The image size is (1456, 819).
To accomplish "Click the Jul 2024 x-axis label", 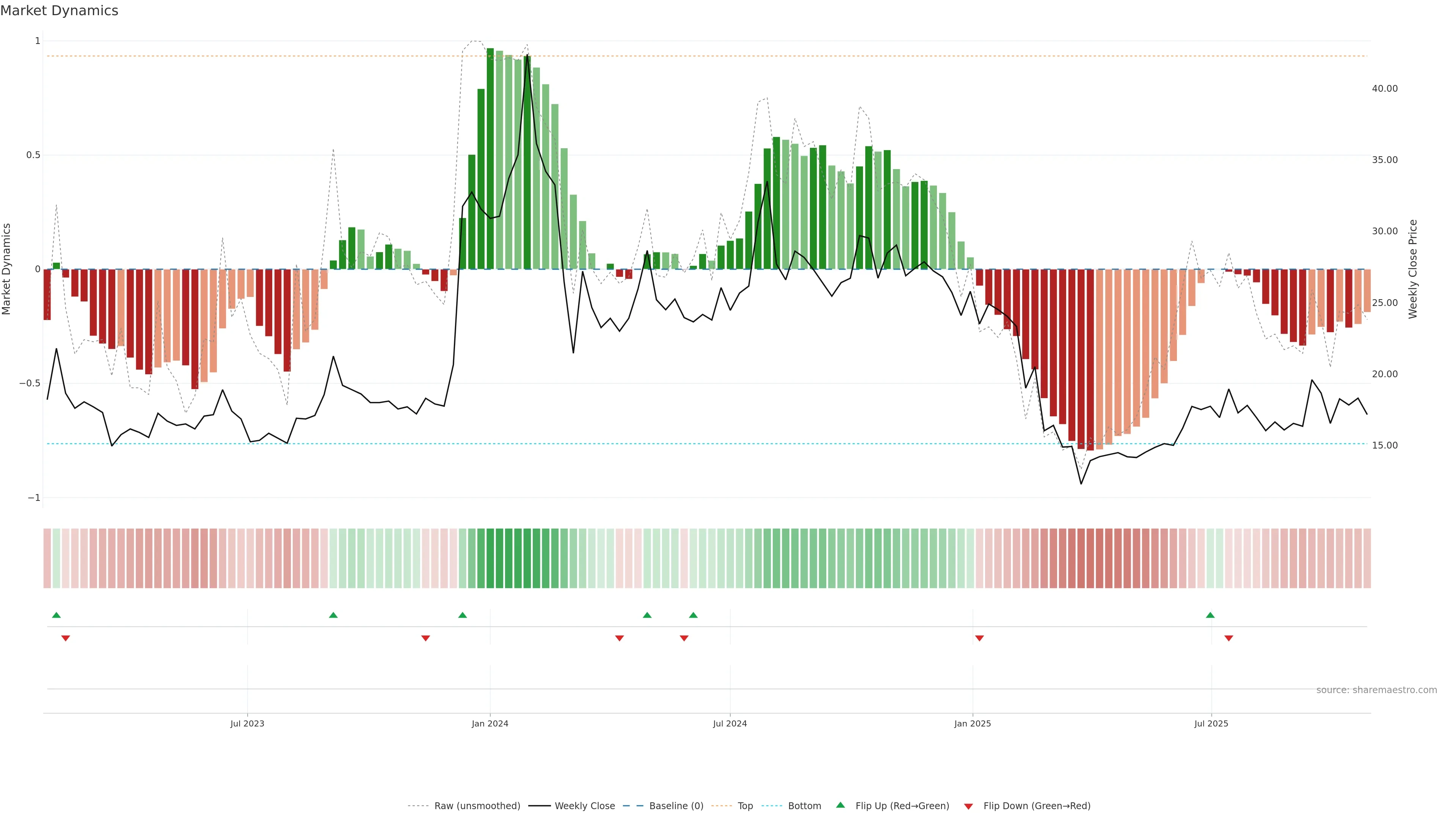I will pos(730,723).
